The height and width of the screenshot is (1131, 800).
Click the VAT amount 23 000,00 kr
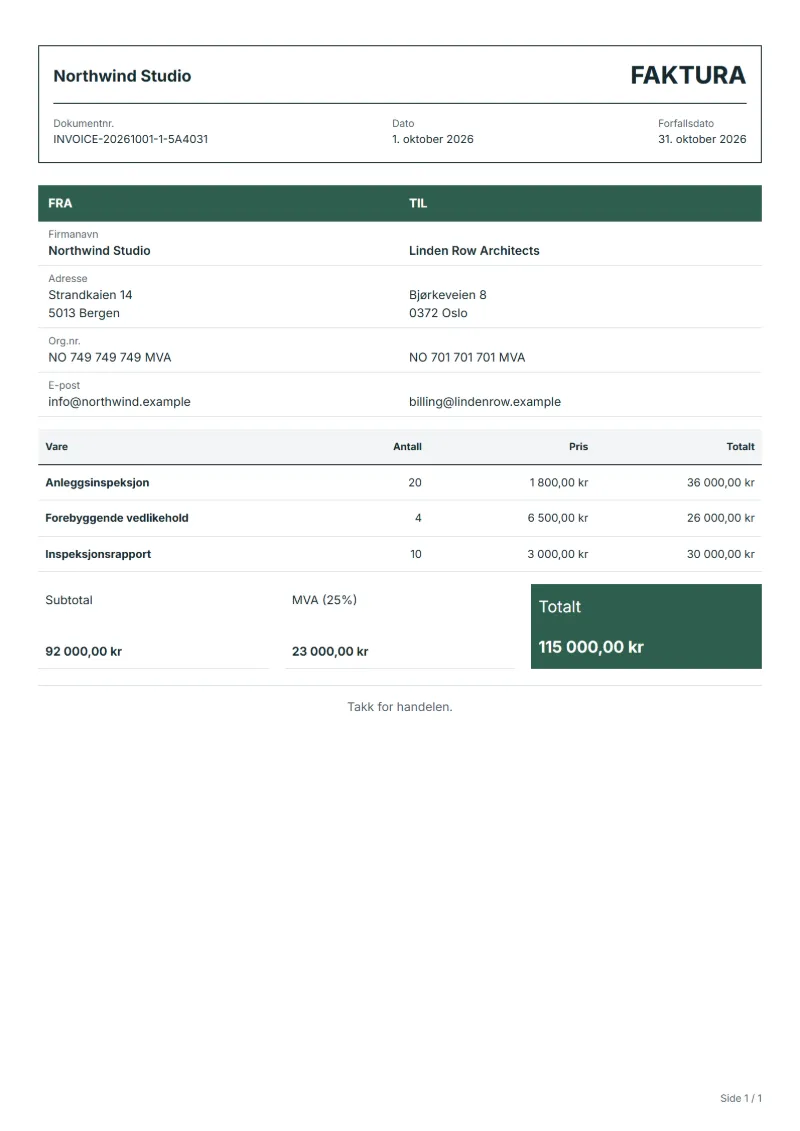click(330, 651)
